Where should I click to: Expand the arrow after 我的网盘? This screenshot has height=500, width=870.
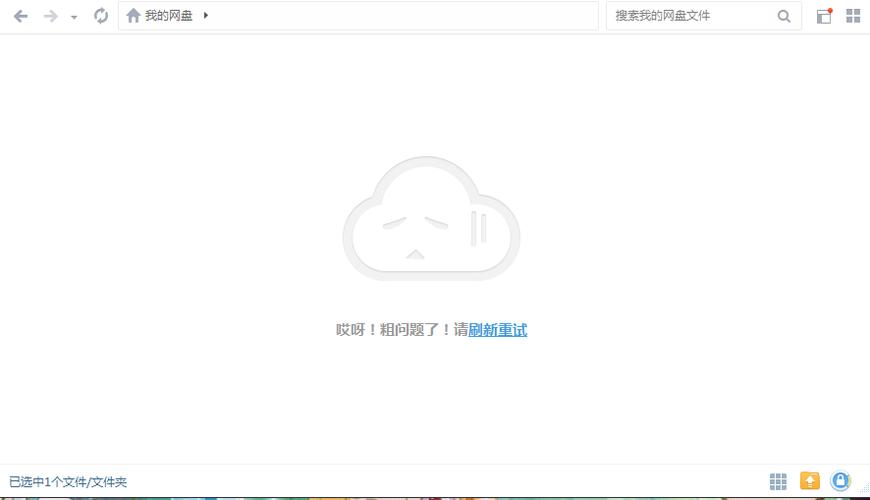point(206,16)
